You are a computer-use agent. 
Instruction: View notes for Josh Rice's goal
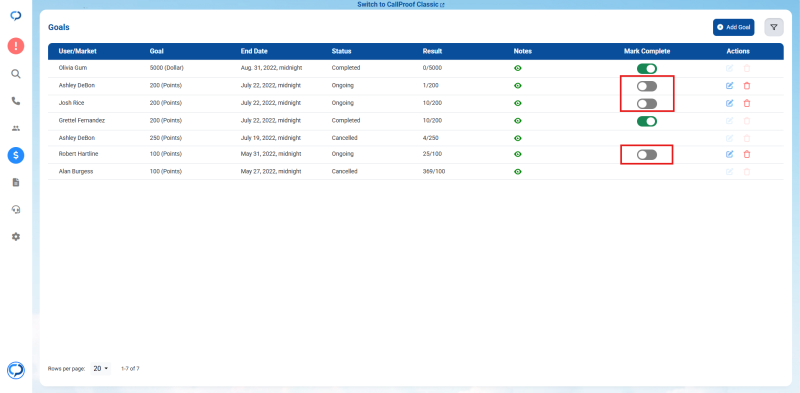tap(518, 103)
